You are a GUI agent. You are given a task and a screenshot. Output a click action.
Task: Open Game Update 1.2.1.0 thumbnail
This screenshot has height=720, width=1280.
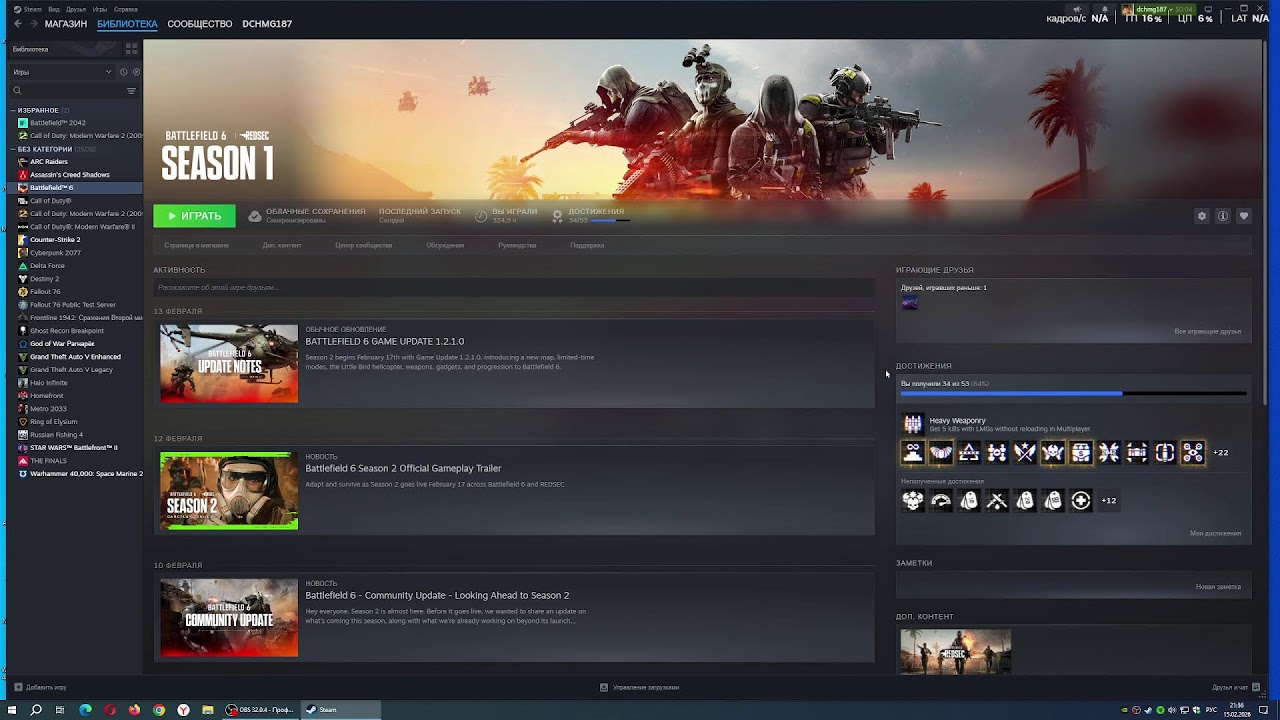pos(229,364)
